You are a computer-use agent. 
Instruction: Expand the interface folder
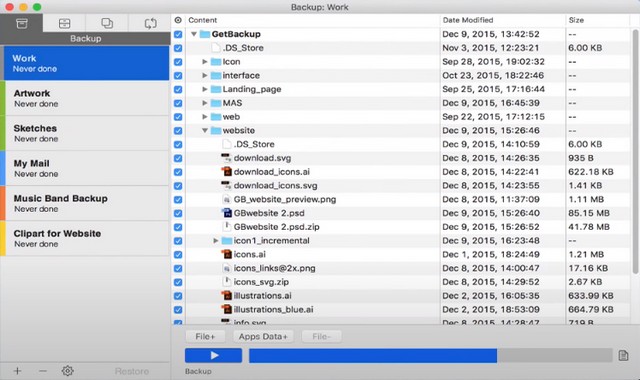(205, 76)
